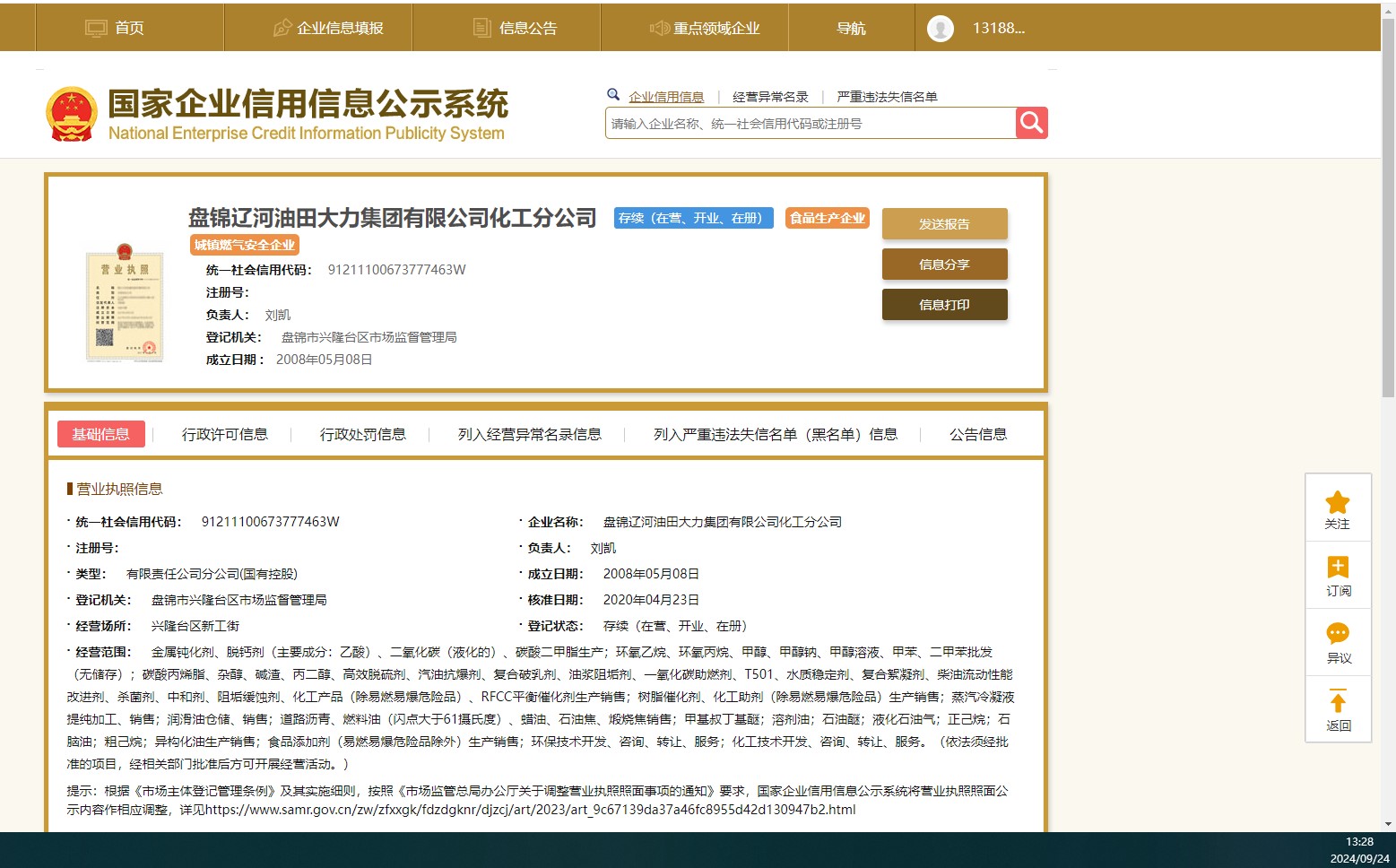Click the 订阅 subscribe plus icon
The image size is (1396, 868).
pos(1338,568)
